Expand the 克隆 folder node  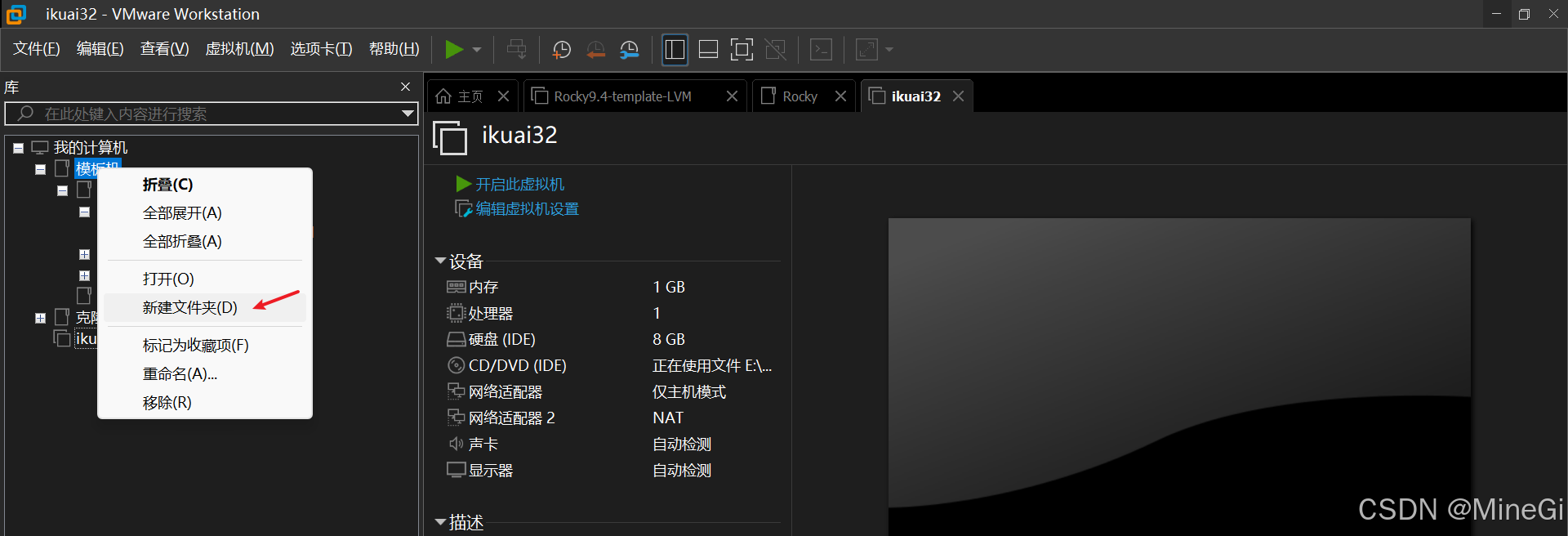(x=40, y=319)
